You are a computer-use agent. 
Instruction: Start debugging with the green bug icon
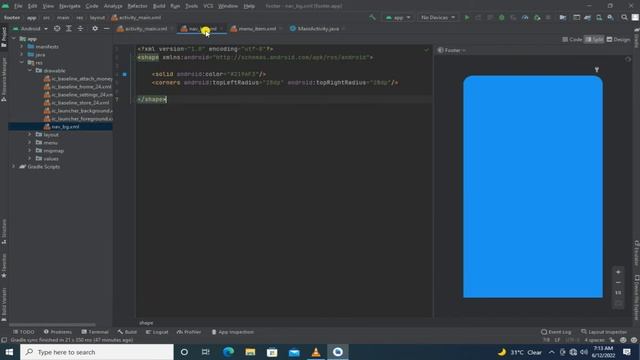pyautogui.click(x=502, y=18)
